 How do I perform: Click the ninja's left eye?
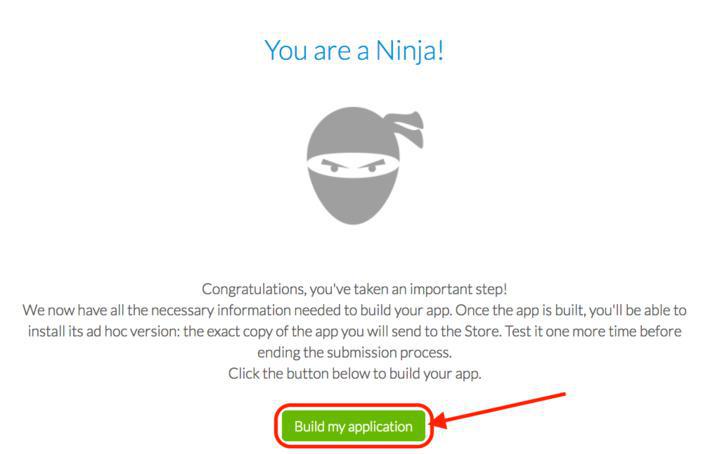[335, 166]
